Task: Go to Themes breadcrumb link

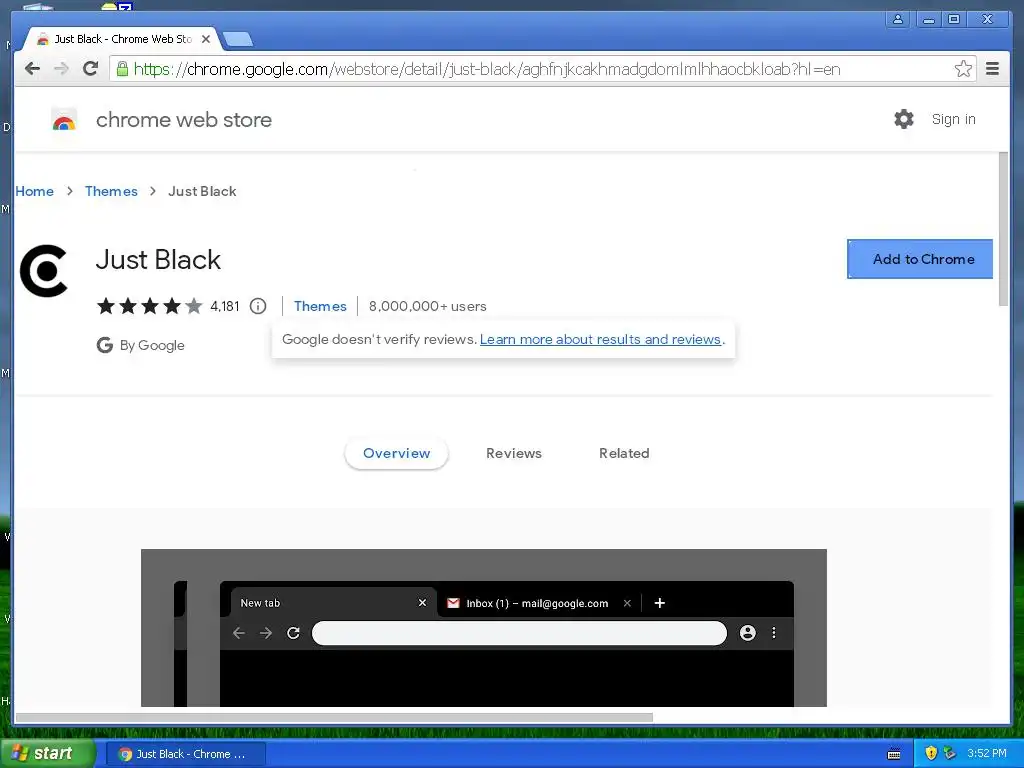Action: point(111,191)
